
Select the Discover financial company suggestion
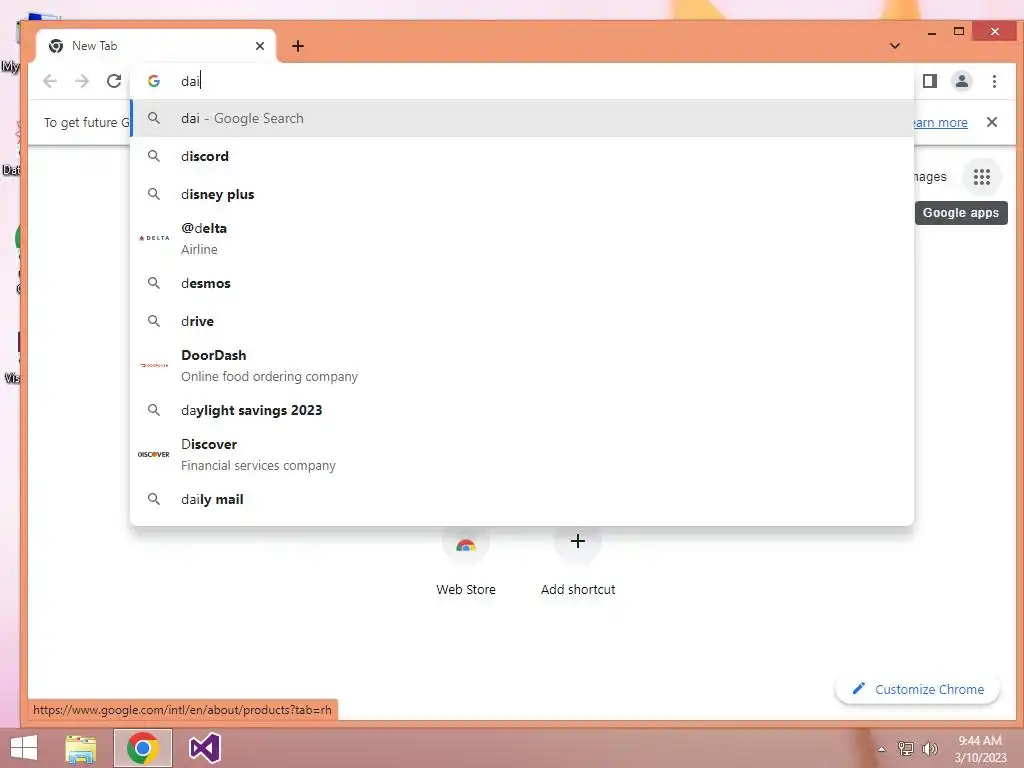pos(522,455)
